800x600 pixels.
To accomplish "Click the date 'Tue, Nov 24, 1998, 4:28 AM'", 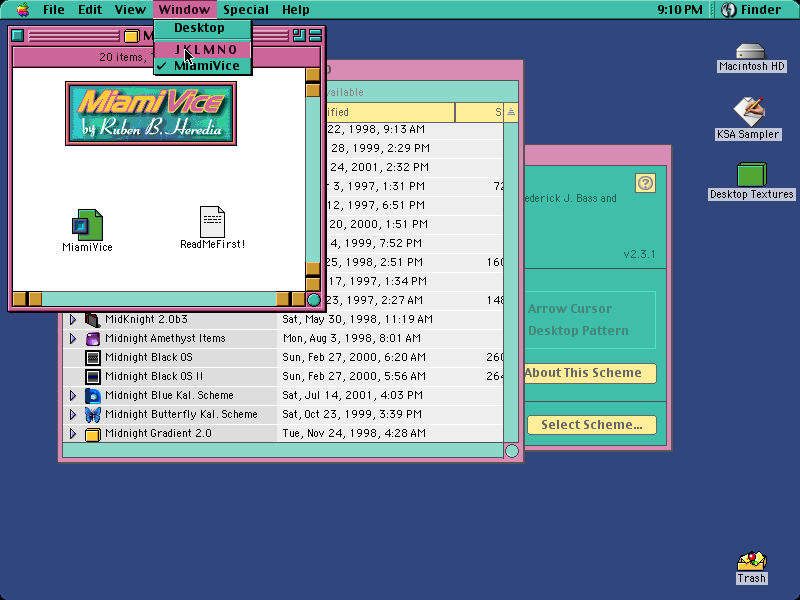I will tap(354, 433).
